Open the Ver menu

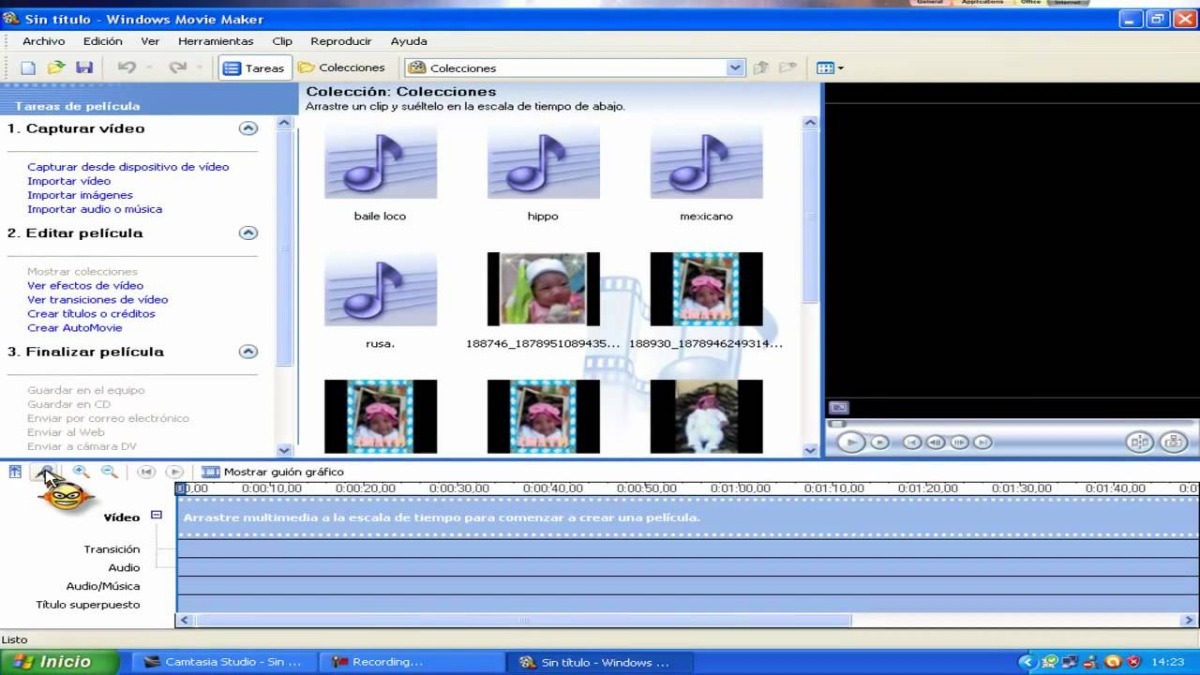(x=150, y=41)
